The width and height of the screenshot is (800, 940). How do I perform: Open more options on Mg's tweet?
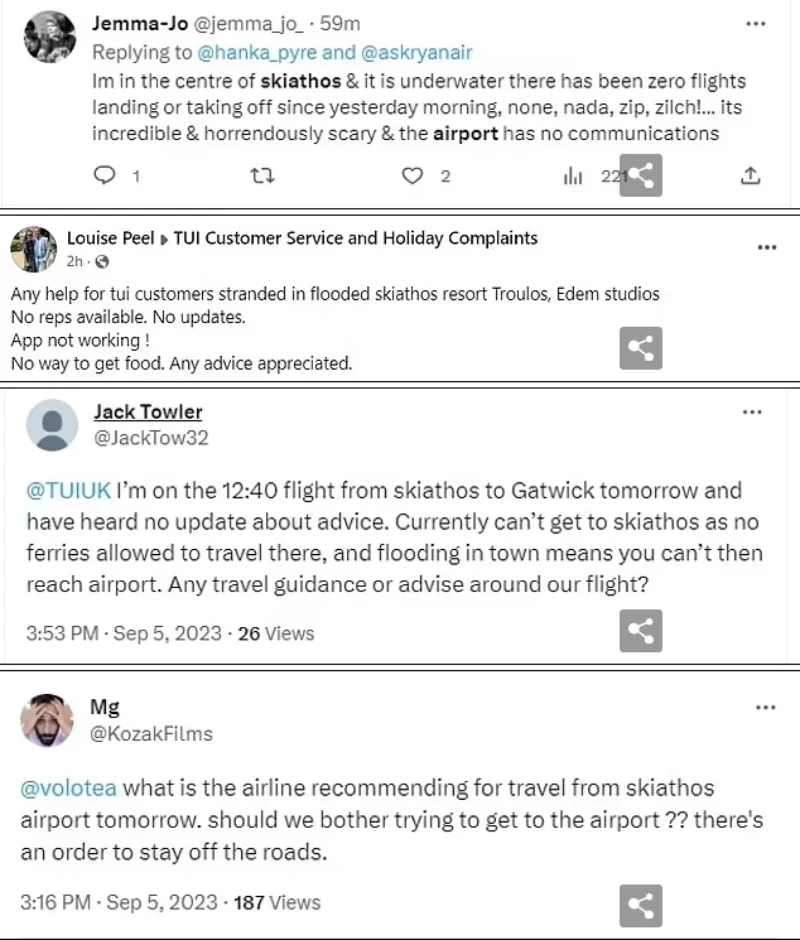[x=765, y=707]
